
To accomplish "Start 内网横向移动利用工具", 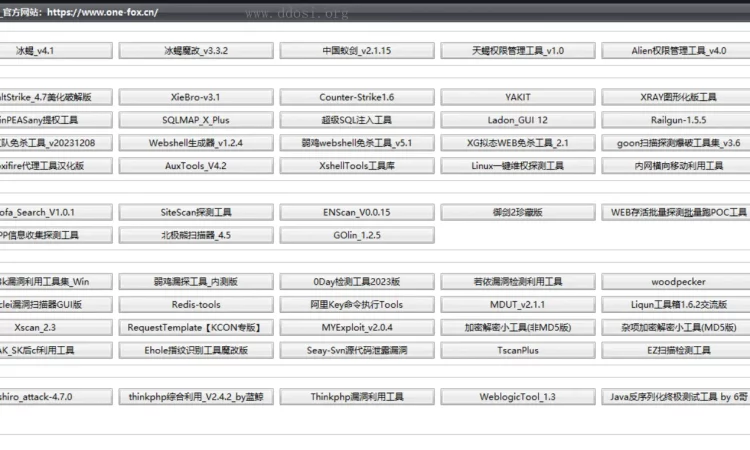I will (x=676, y=166).
